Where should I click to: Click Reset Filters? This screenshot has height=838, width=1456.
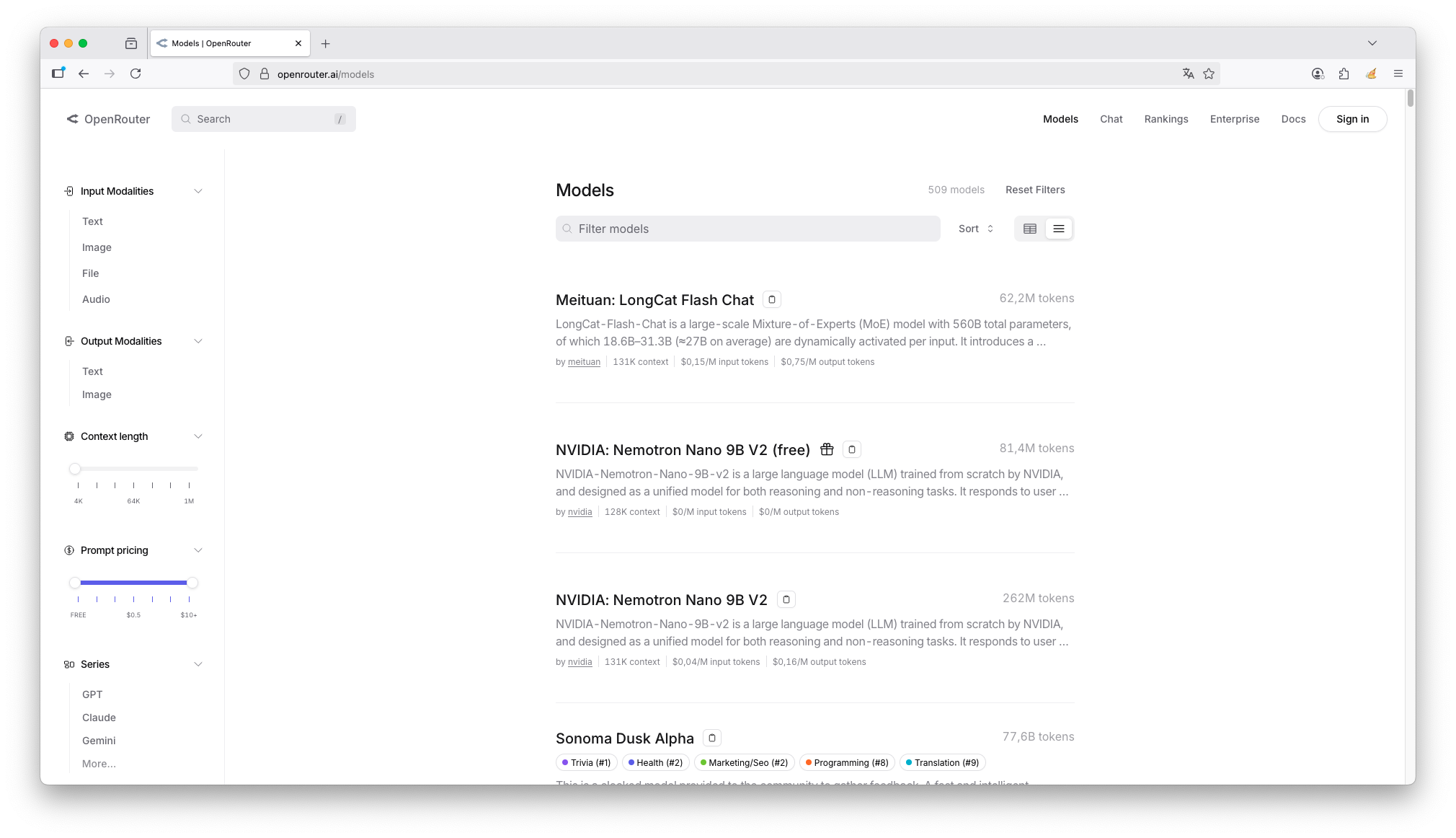click(1035, 190)
